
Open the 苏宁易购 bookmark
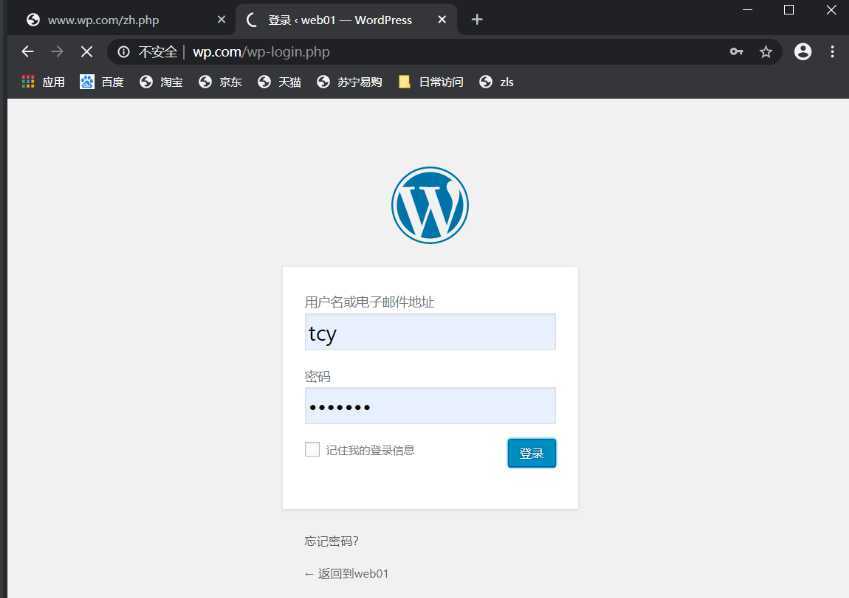[349, 82]
